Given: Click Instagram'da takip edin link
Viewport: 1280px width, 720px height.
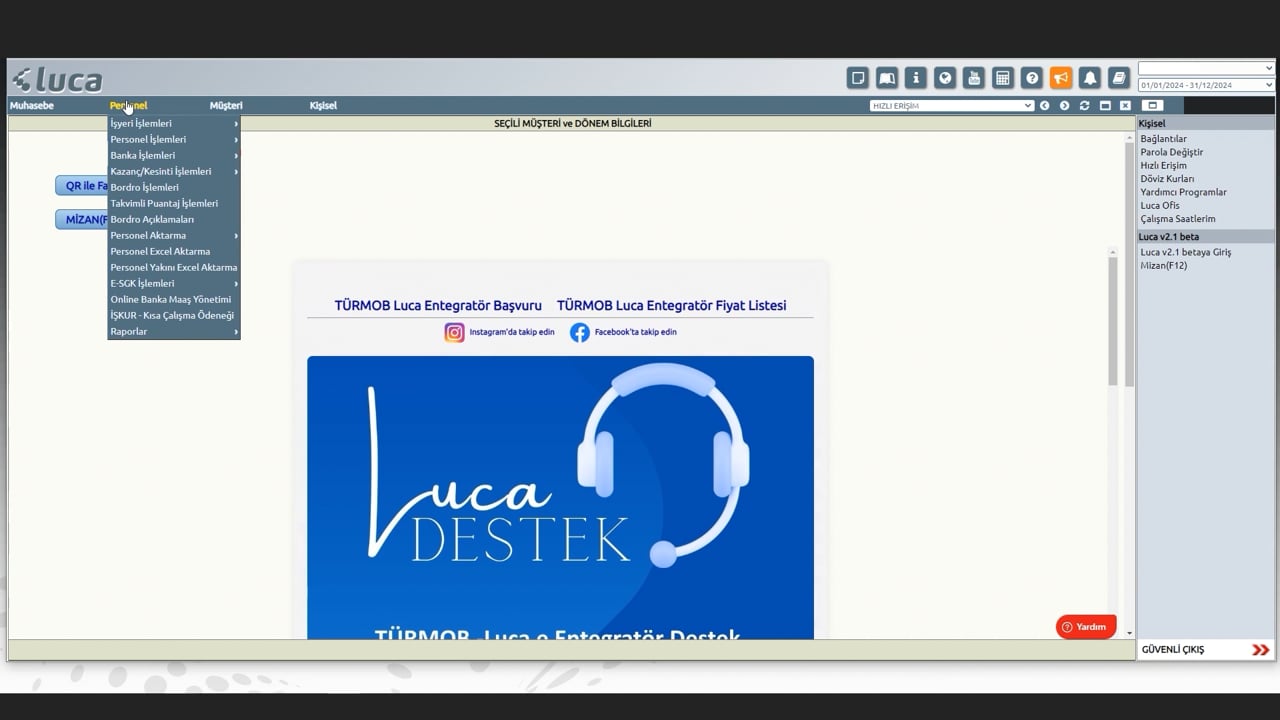Looking at the screenshot, I should point(512,332).
